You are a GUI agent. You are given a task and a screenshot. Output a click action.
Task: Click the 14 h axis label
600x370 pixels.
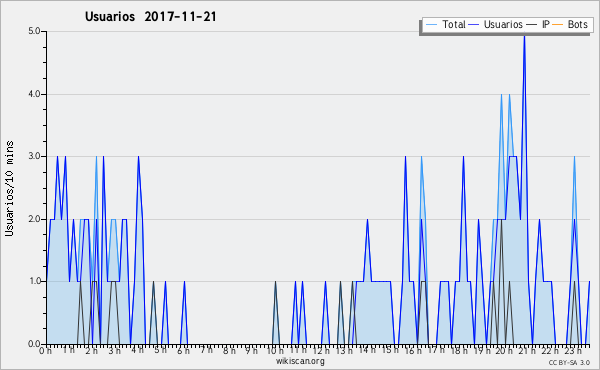(367, 350)
